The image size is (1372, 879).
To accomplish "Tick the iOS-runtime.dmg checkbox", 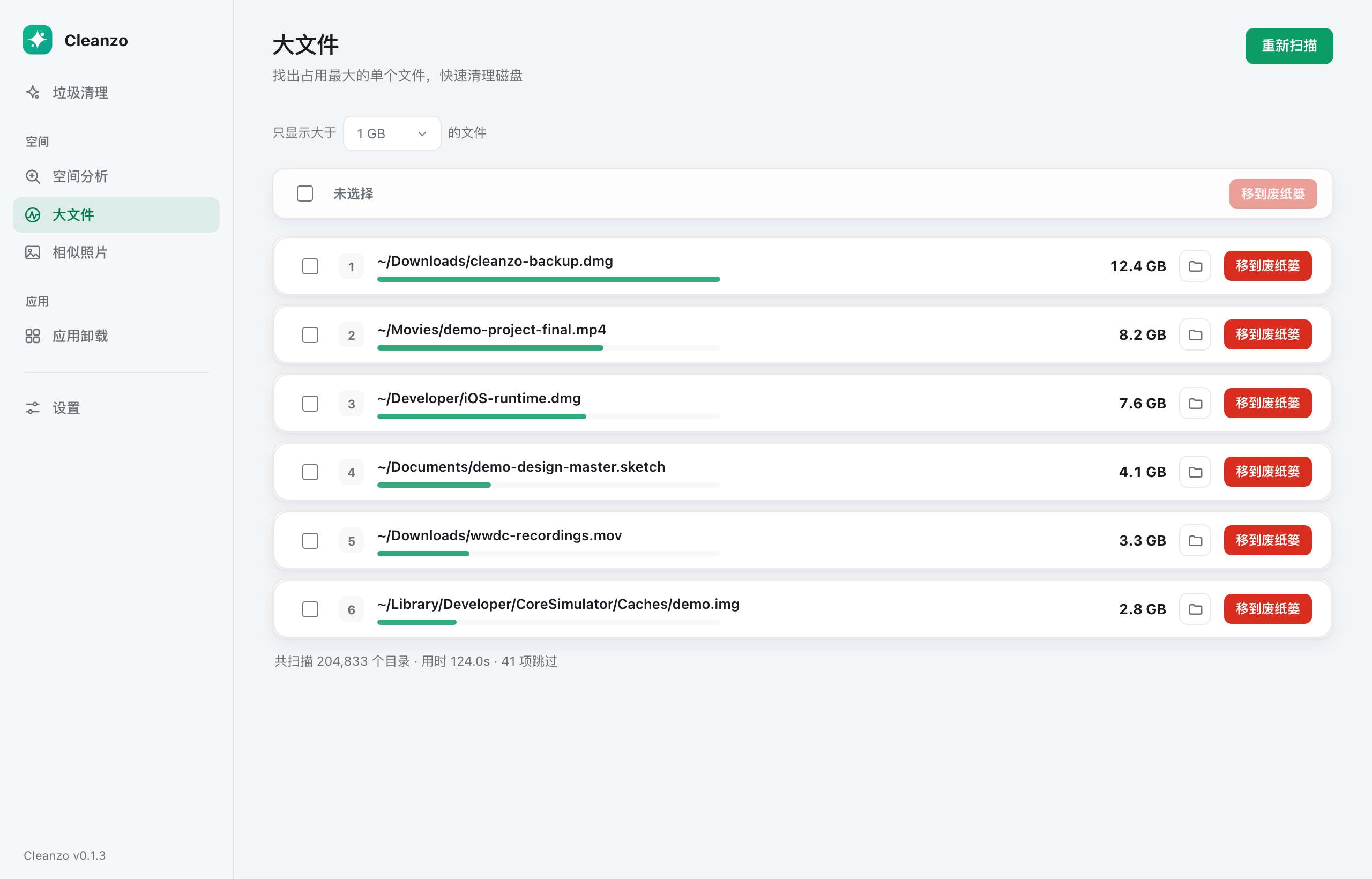I will [310, 404].
